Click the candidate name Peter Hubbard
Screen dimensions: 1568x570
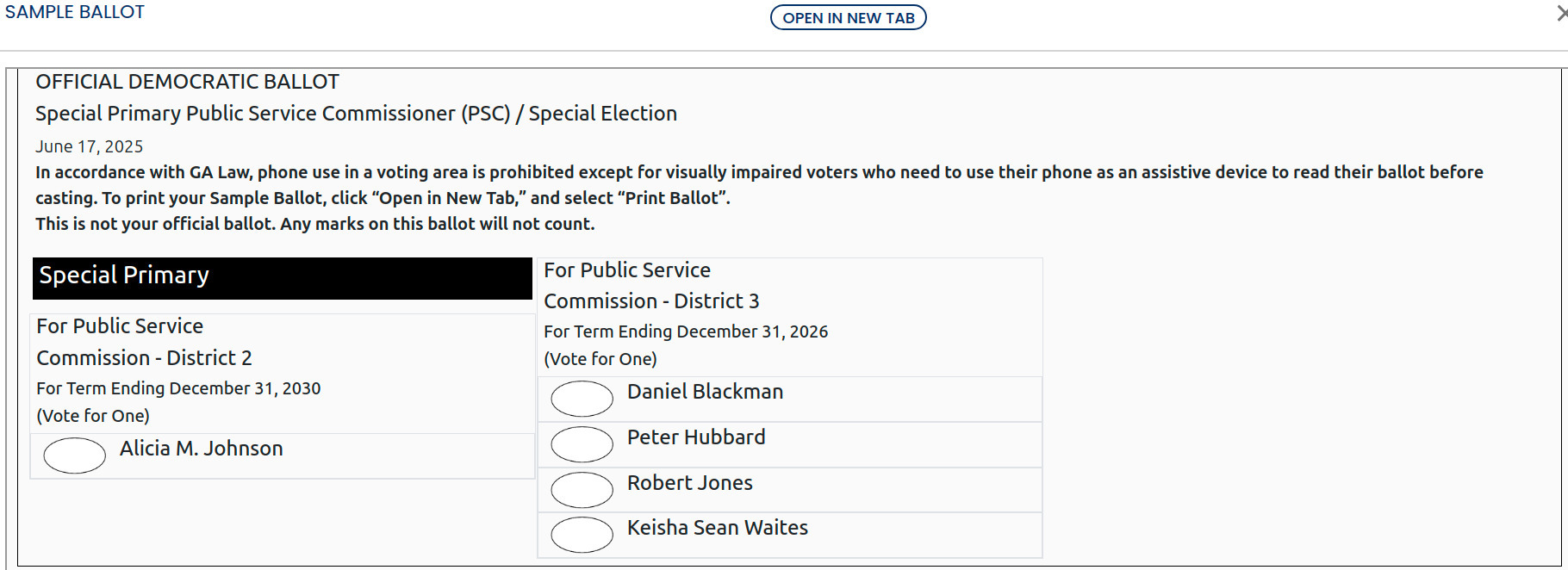click(x=695, y=437)
